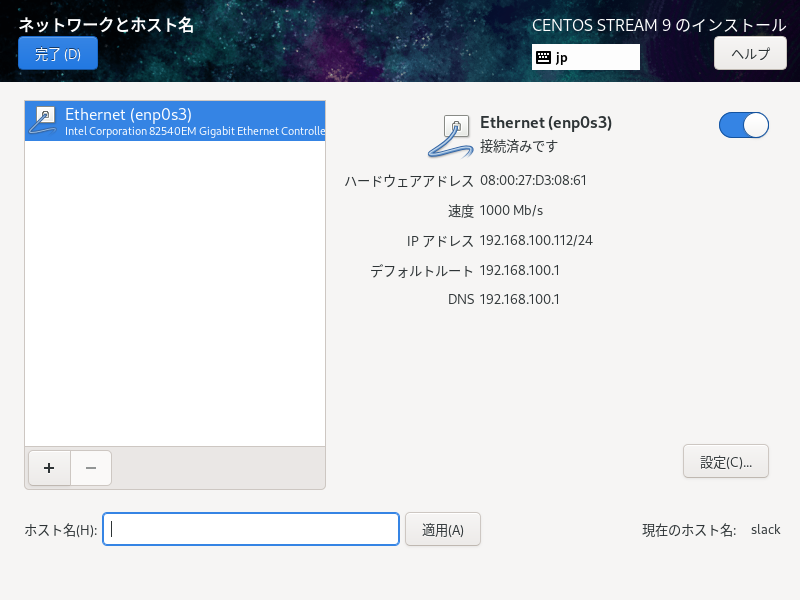Click the 適用(A) apply button

443,530
